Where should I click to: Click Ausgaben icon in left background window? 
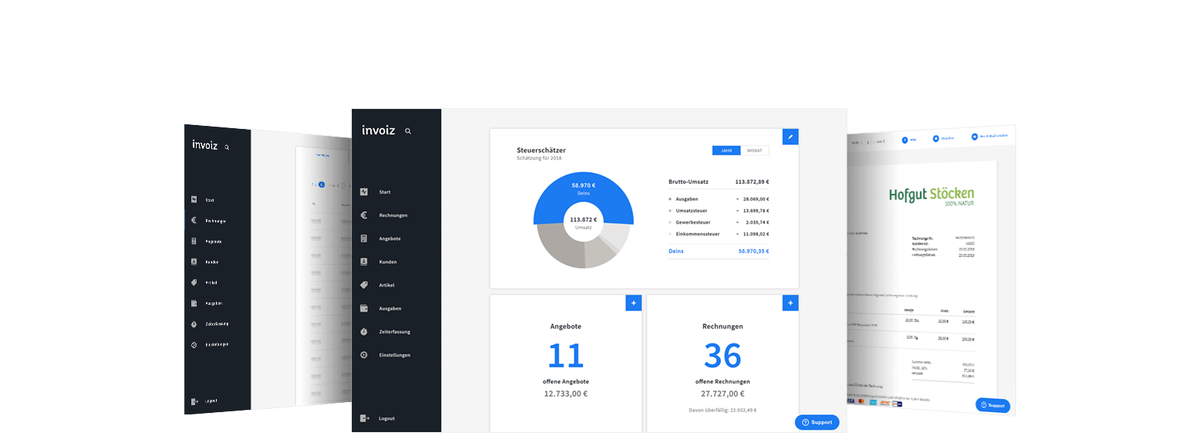194,303
